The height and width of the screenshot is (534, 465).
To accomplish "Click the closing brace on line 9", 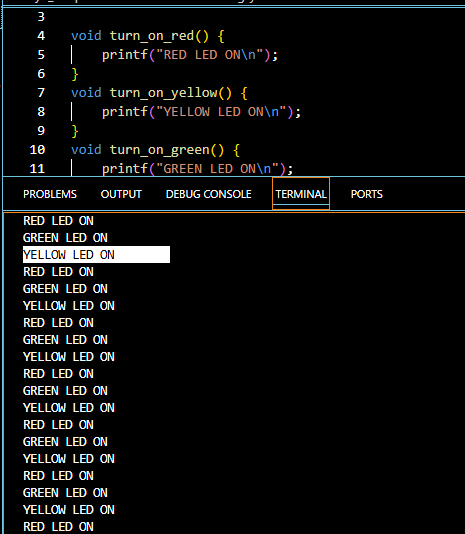I will [75, 131].
